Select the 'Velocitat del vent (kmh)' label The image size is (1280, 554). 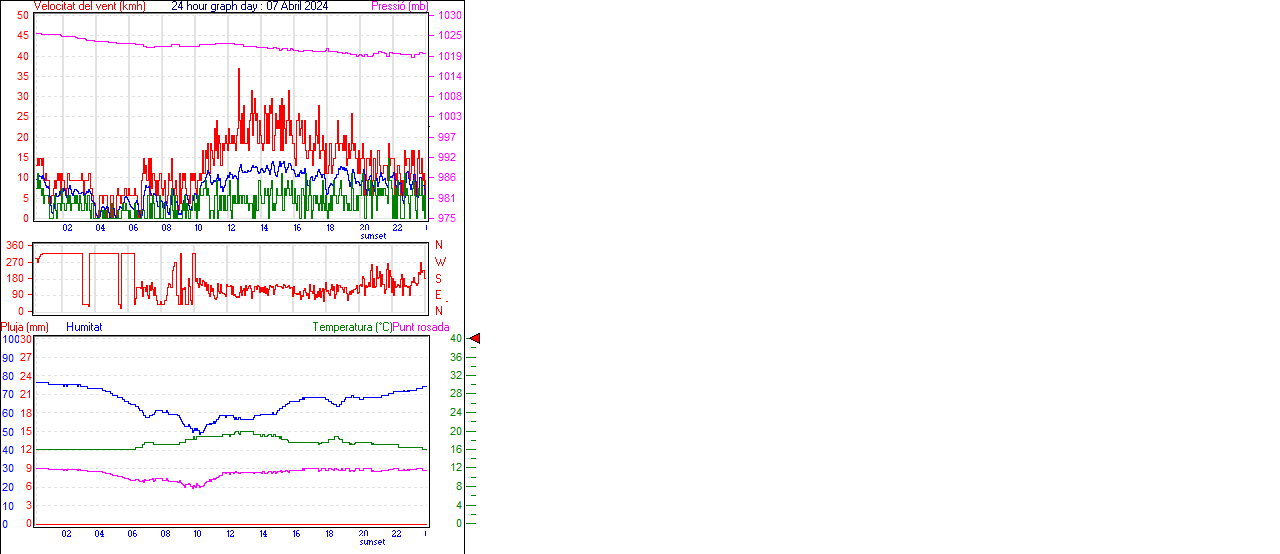coord(89,6)
